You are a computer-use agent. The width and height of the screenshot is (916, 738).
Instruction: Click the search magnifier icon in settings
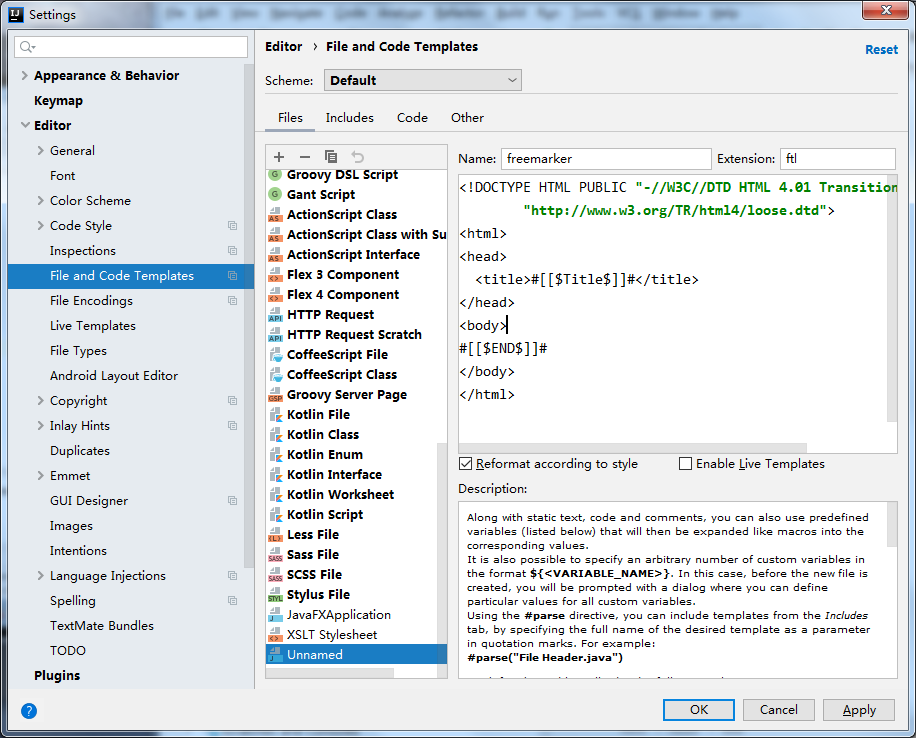pos(27,47)
